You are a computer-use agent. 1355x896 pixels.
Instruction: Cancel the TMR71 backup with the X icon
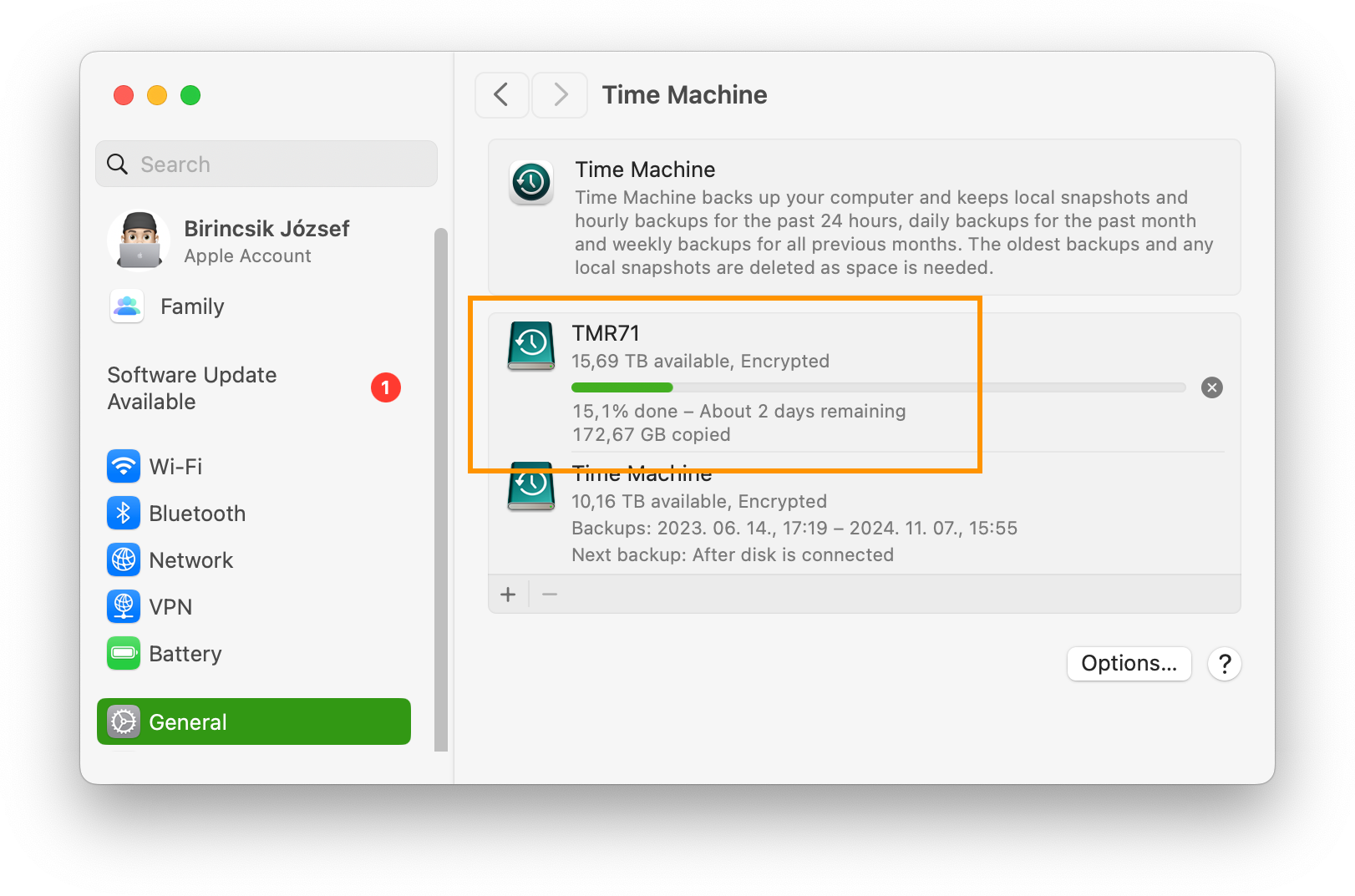1211,387
